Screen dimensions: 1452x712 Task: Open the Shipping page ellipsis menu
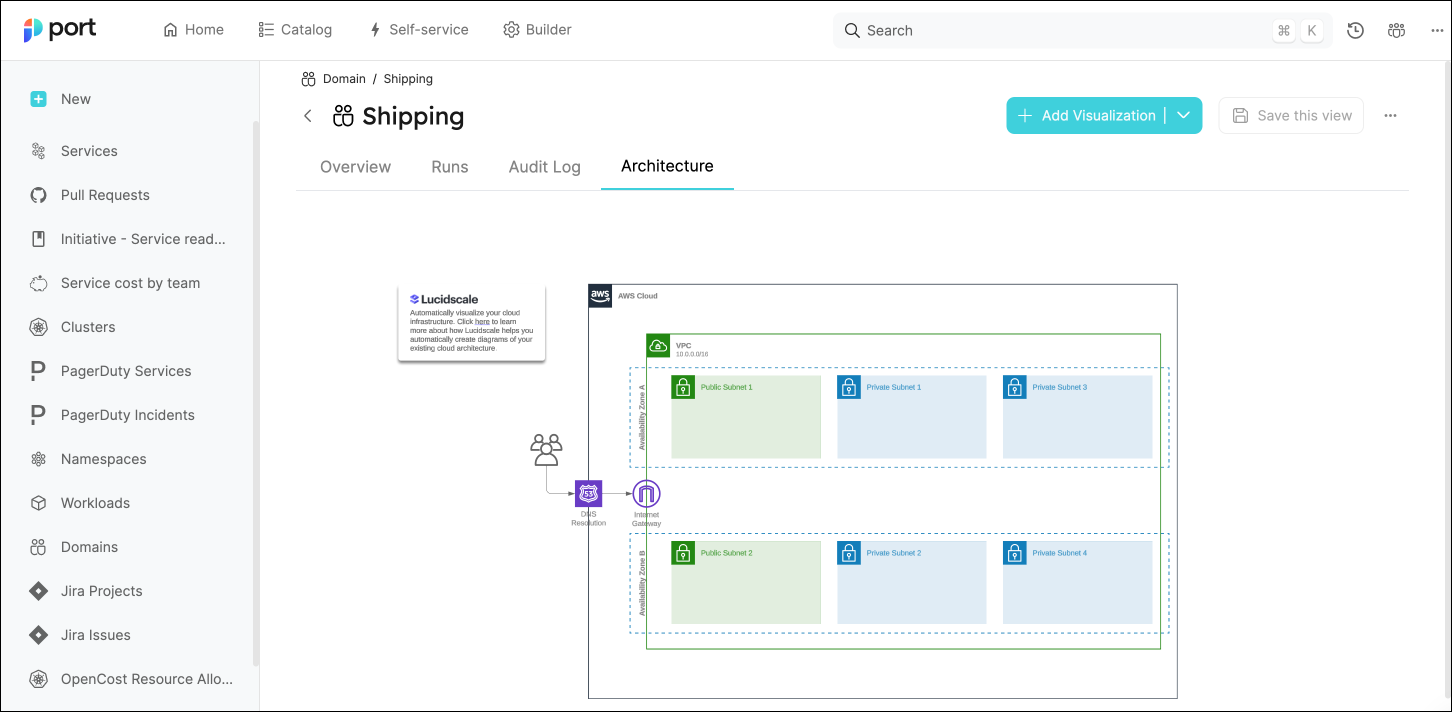click(1390, 116)
